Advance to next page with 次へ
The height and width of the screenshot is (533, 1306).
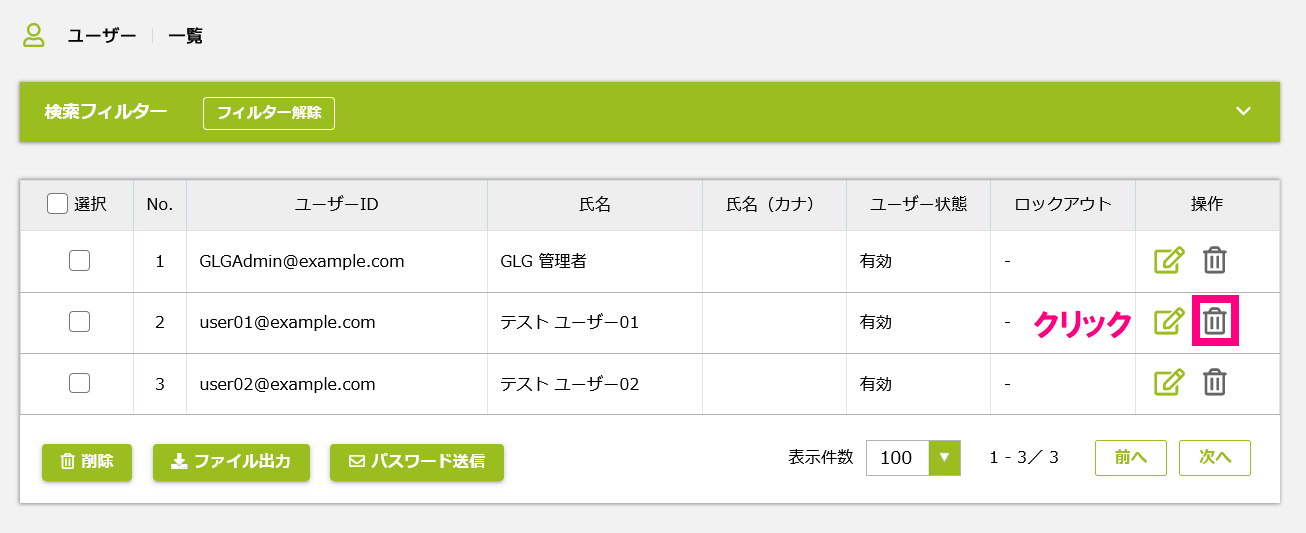pos(1215,457)
